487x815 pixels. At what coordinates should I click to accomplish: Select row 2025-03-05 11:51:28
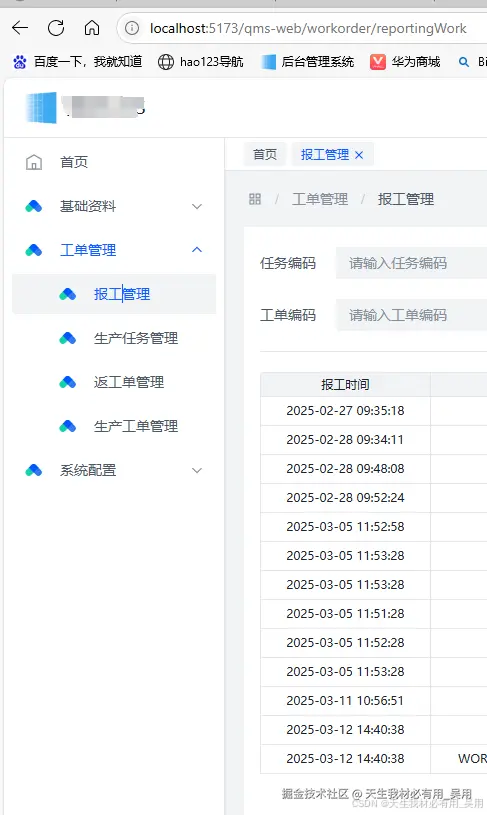(374, 614)
